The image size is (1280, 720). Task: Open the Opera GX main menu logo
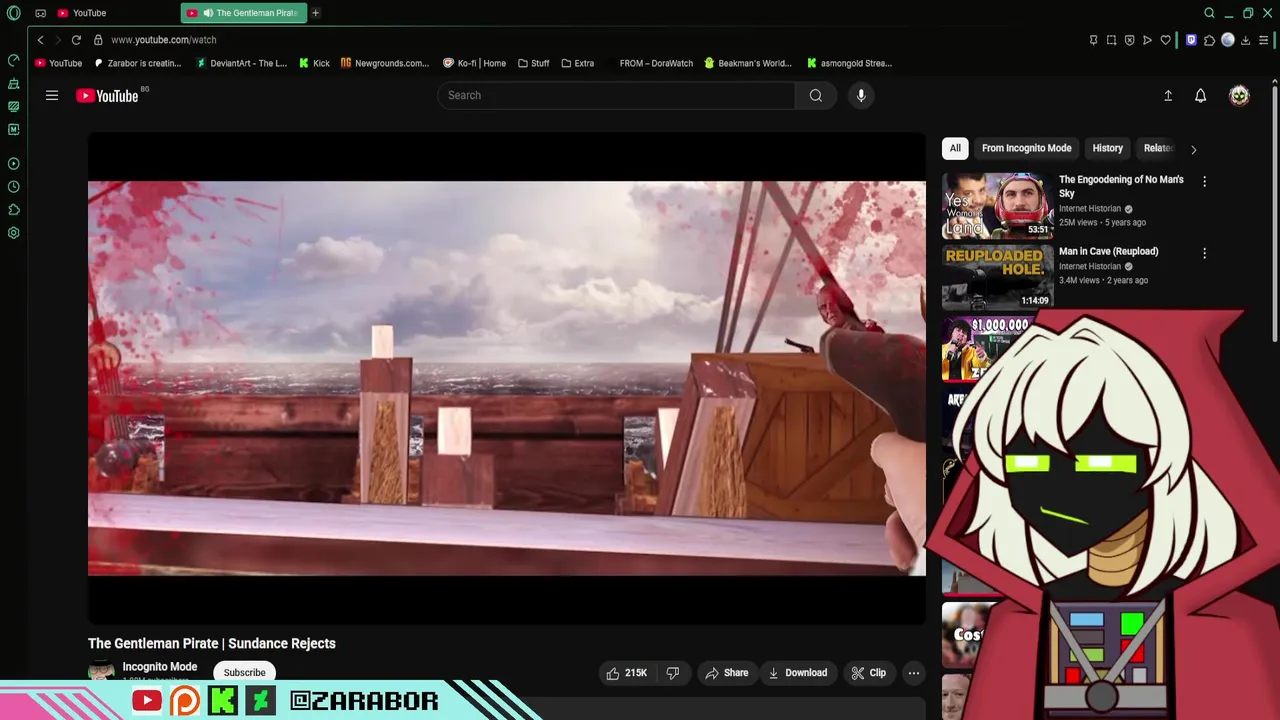13,13
